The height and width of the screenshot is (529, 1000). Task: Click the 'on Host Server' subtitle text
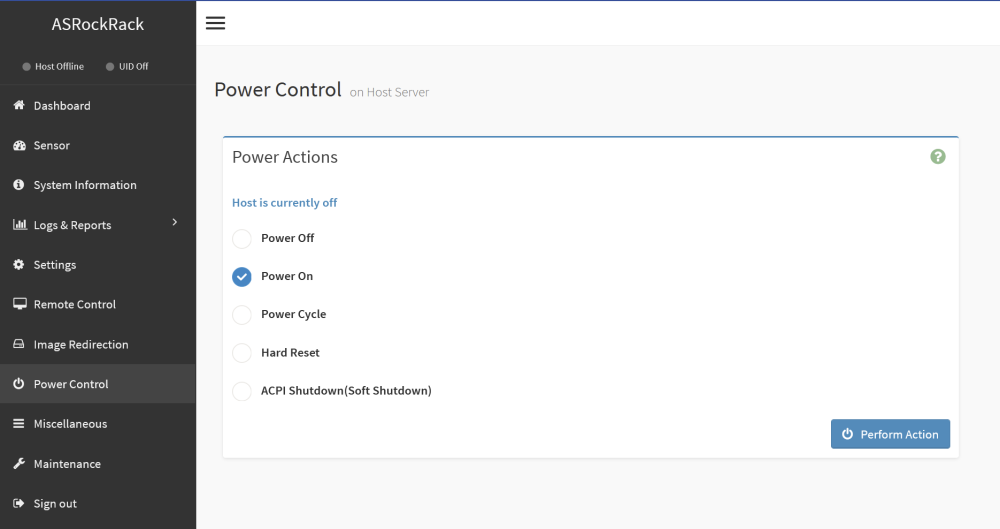(x=389, y=93)
